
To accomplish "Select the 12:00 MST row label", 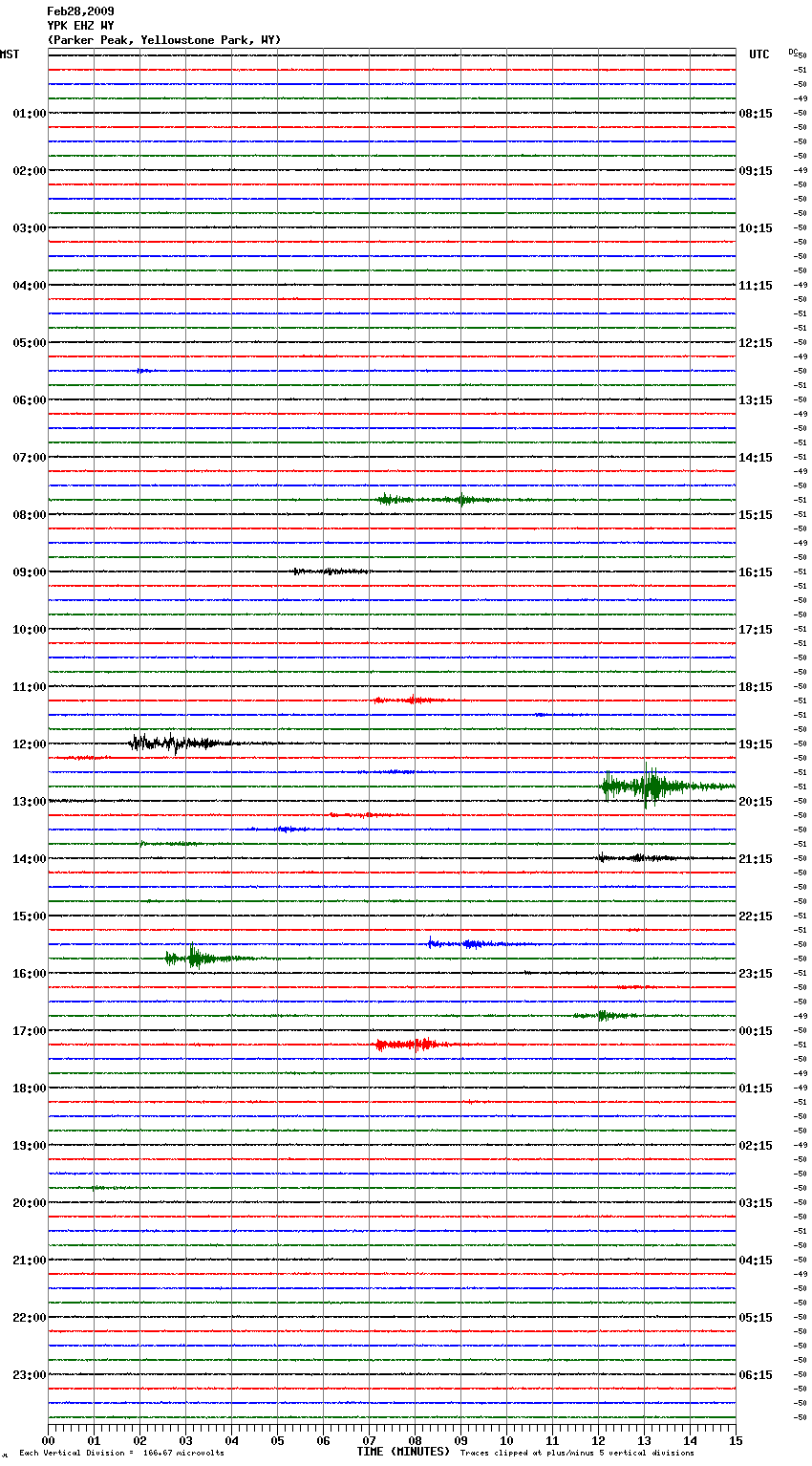I will (x=30, y=744).
